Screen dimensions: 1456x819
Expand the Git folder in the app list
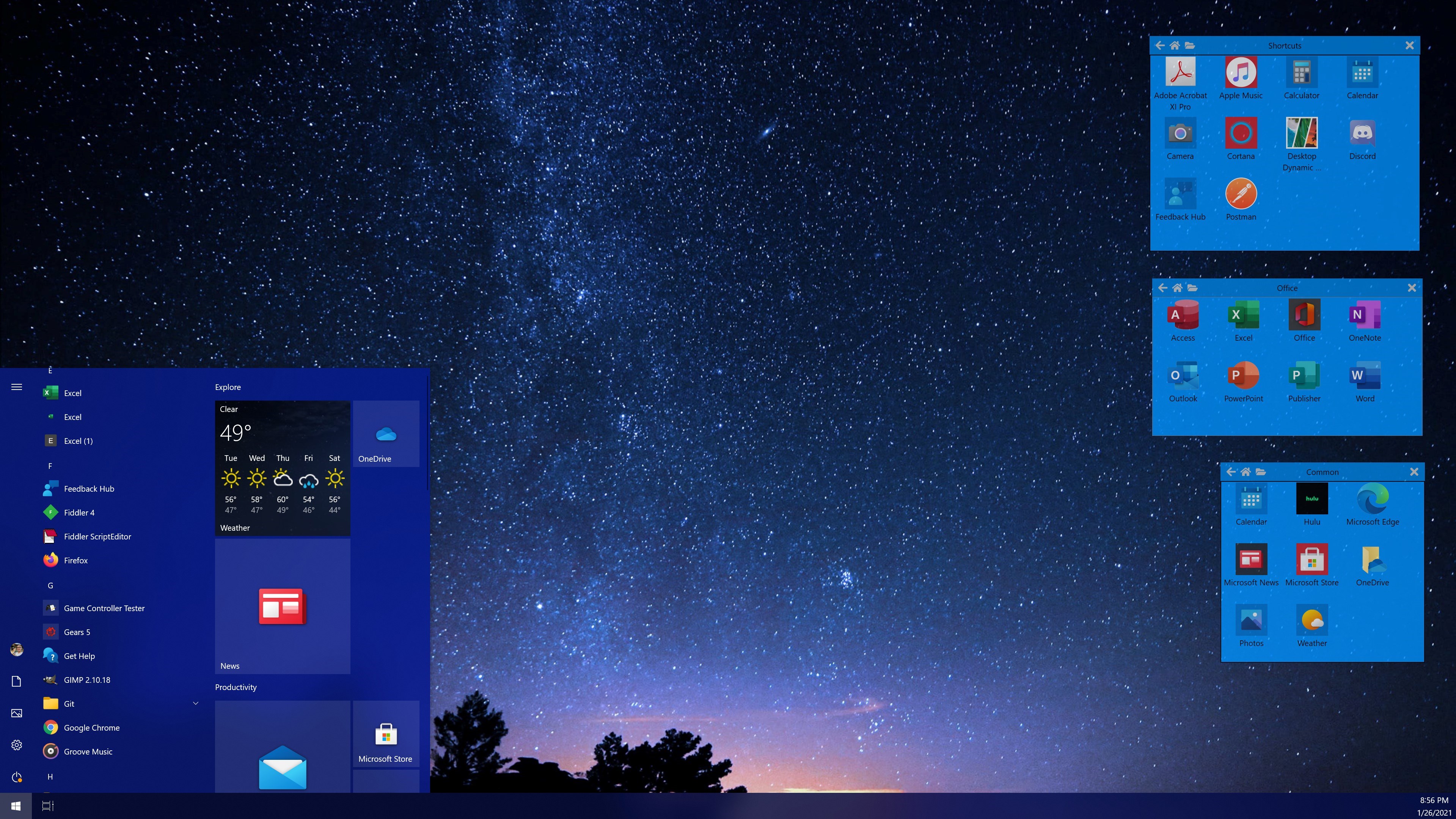[x=196, y=704]
